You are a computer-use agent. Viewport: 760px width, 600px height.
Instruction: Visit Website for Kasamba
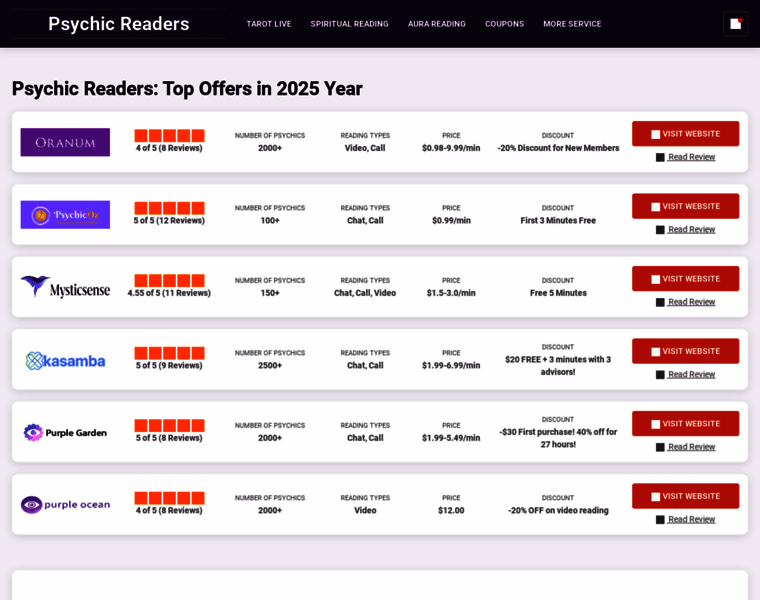[685, 351]
